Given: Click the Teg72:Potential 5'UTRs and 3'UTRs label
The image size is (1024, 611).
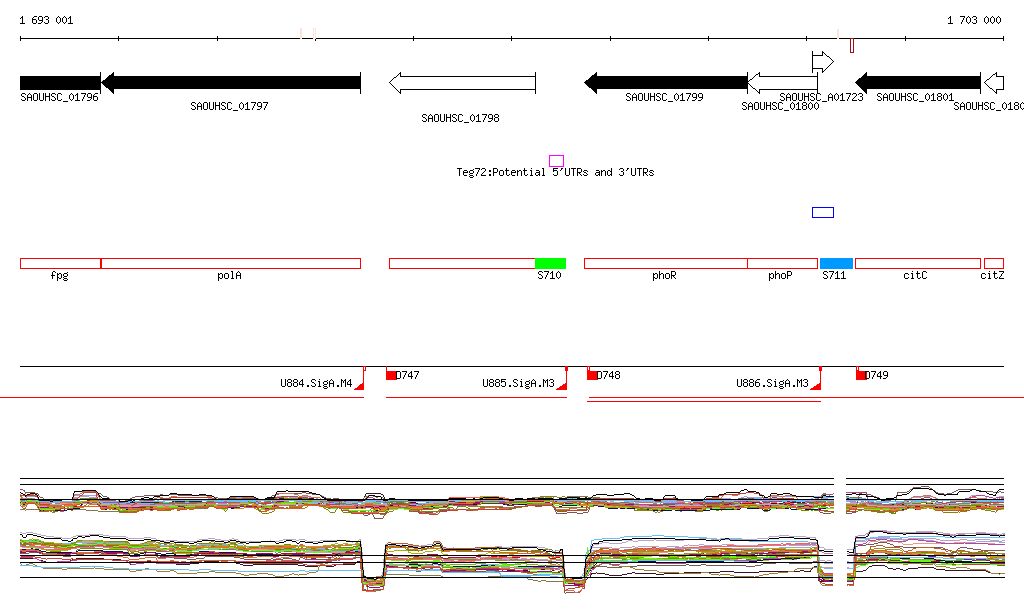Looking at the screenshot, I should point(555,172).
